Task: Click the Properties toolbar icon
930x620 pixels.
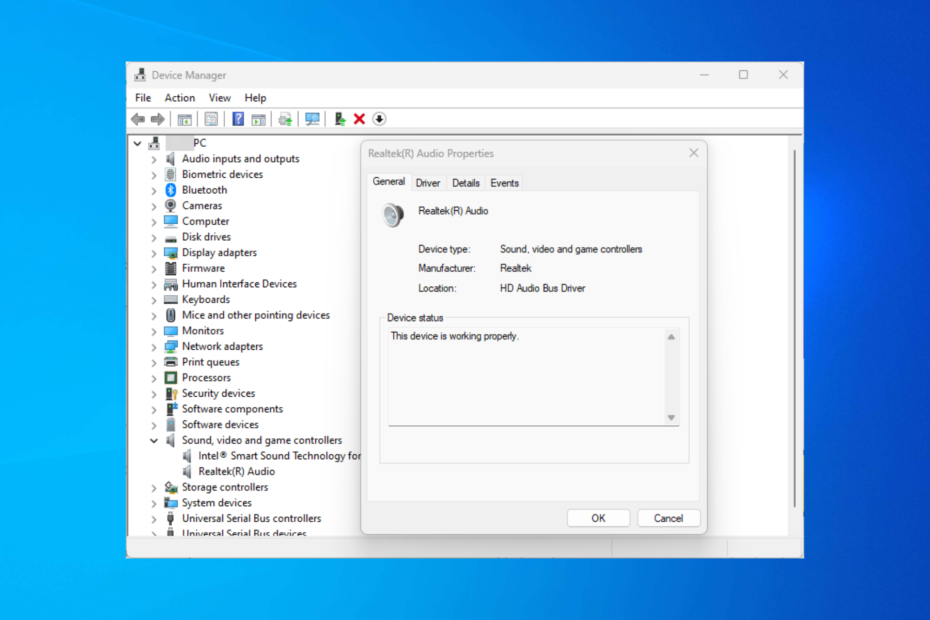Action: [211, 118]
